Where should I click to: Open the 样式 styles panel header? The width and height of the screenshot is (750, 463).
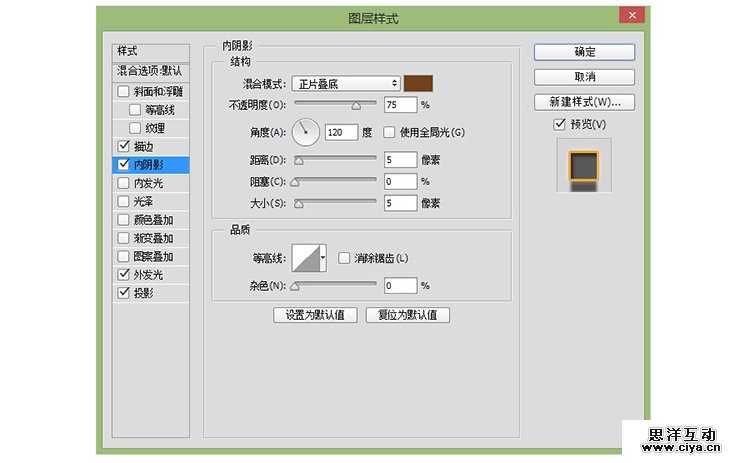pos(150,51)
